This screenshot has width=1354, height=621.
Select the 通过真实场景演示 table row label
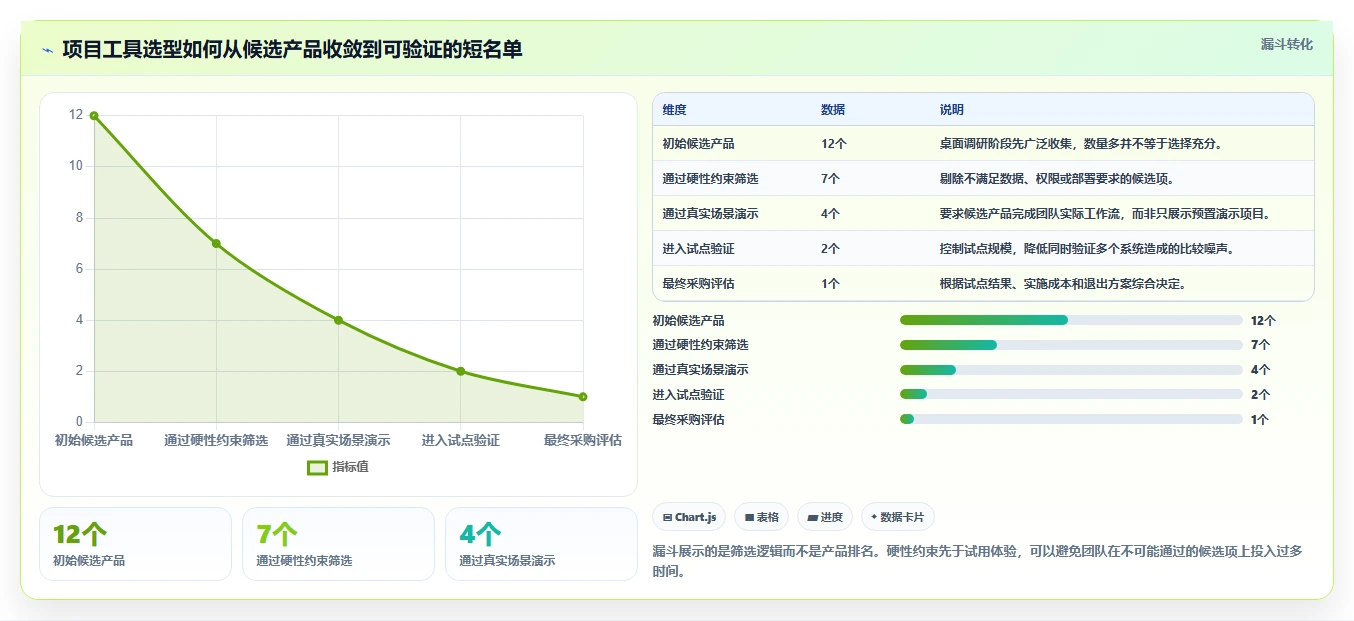click(710, 214)
